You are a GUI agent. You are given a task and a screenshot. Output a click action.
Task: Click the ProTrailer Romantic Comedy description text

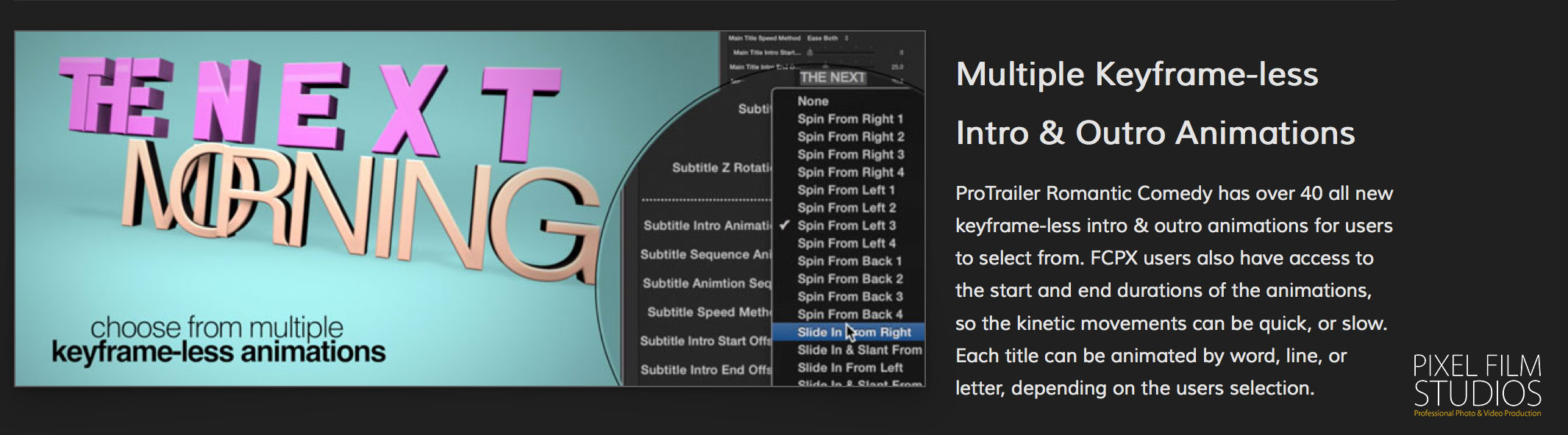click(x=1174, y=290)
